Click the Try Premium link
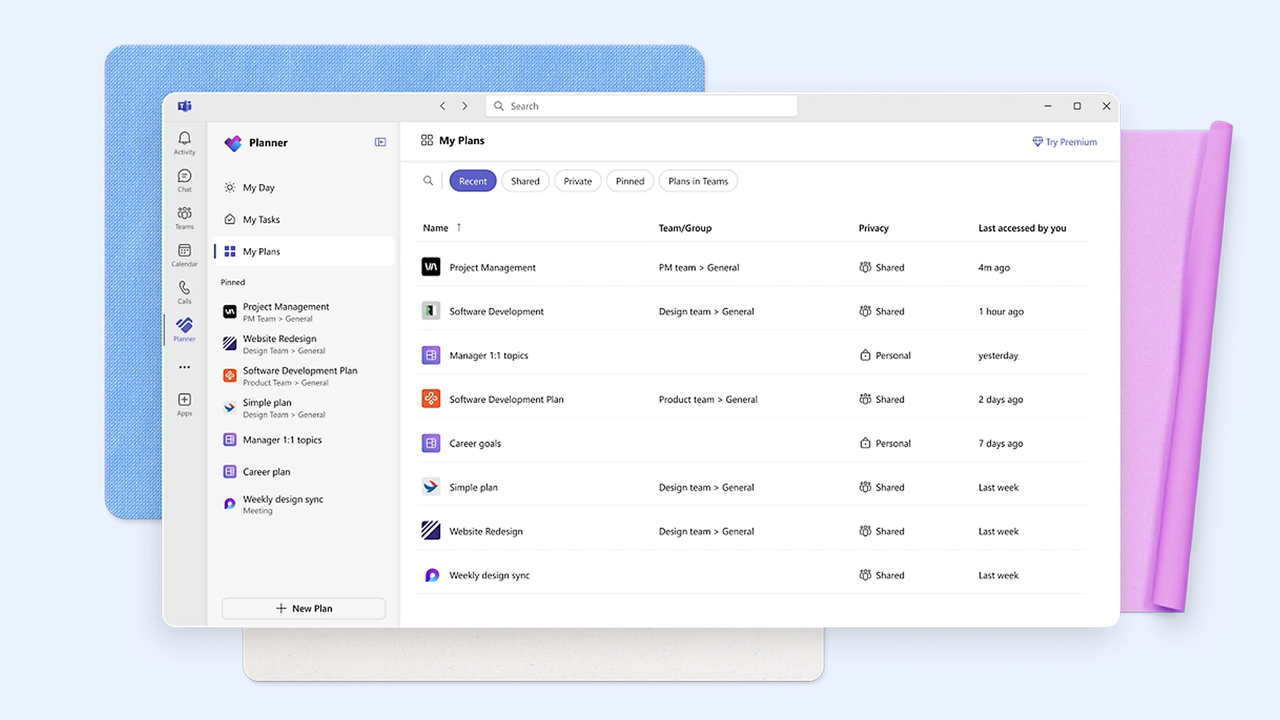The image size is (1280, 720). pos(1065,142)
